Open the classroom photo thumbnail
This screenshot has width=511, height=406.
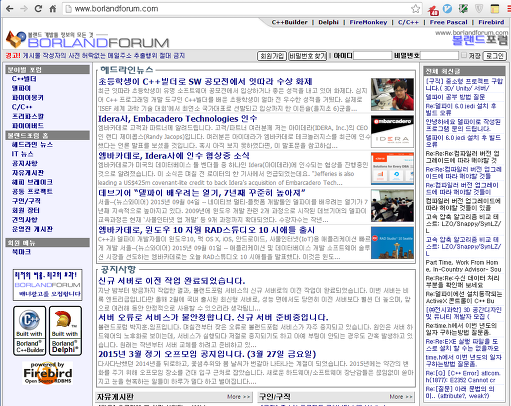click(x=392, y=206)
